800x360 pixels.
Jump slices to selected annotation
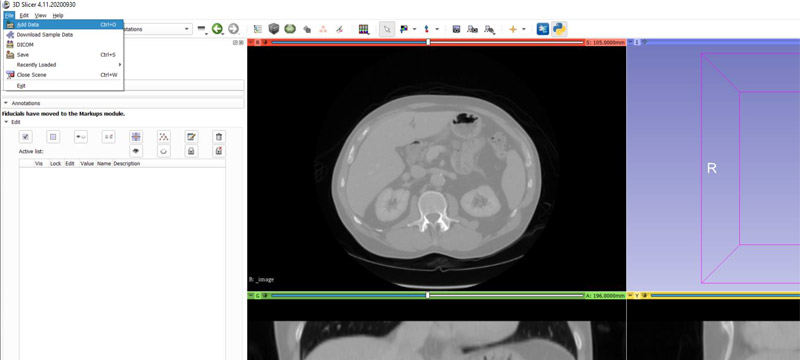(136, 137)
